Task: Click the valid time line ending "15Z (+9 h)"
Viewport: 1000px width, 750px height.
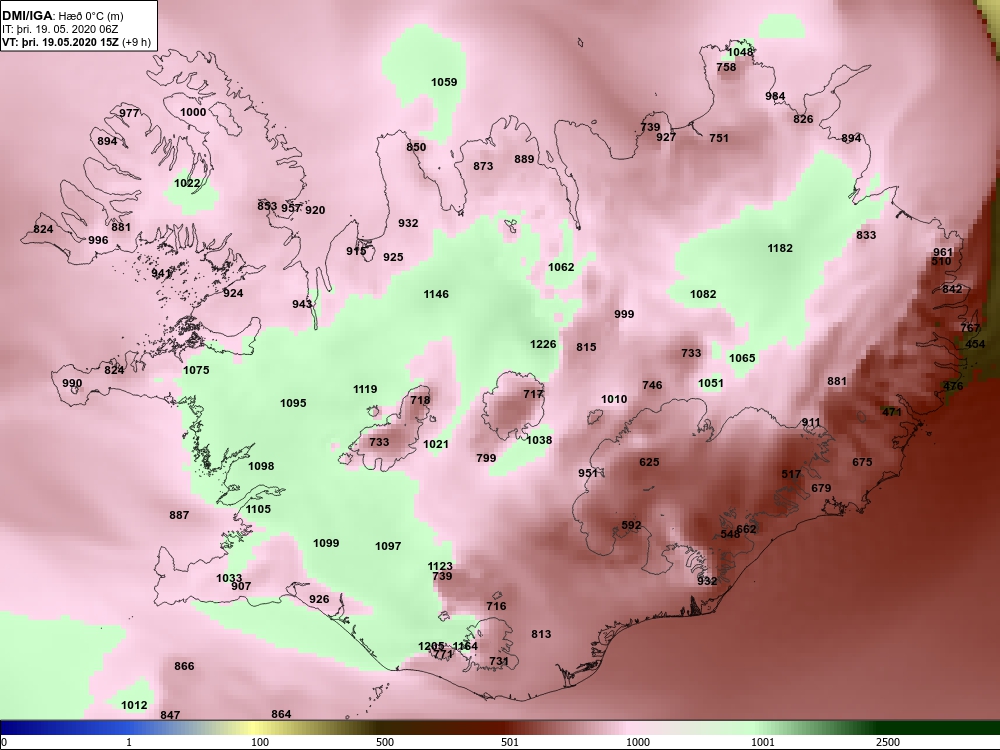Action: pos(77,42)
